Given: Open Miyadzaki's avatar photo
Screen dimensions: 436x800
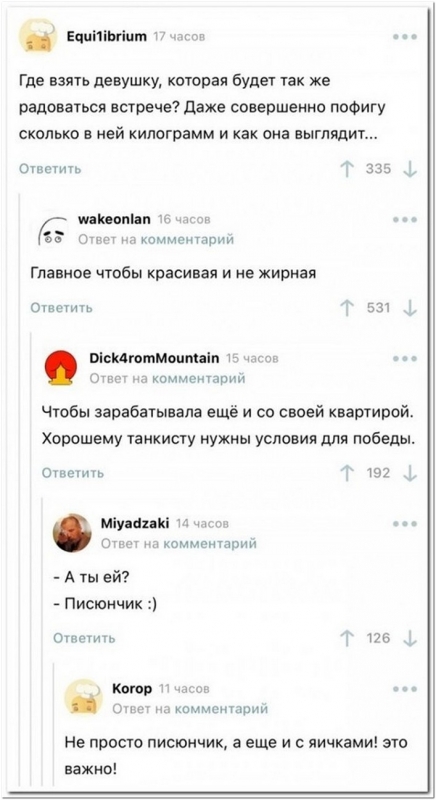Looking at the screenshot, I should [x=73, y=533].
